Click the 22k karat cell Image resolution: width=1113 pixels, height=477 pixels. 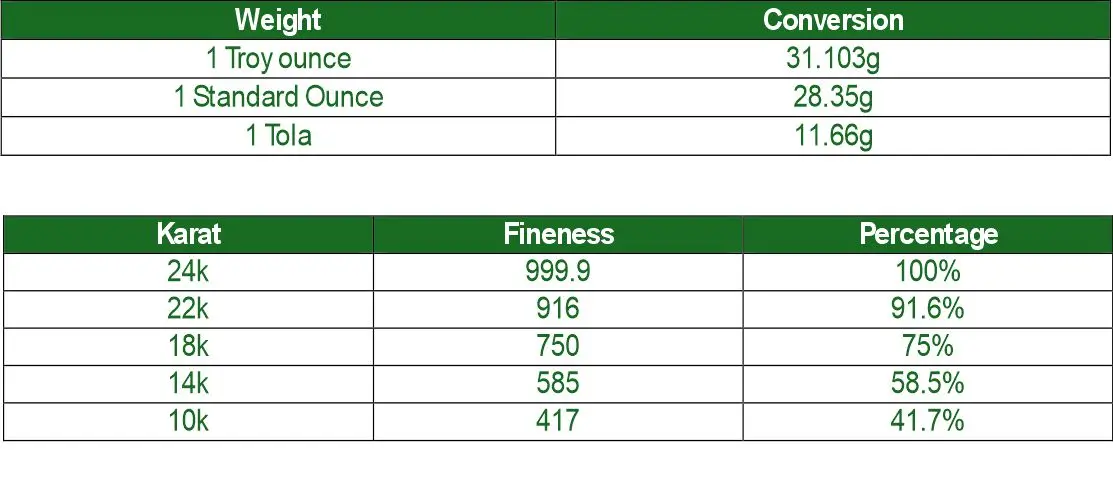[188, 308]
